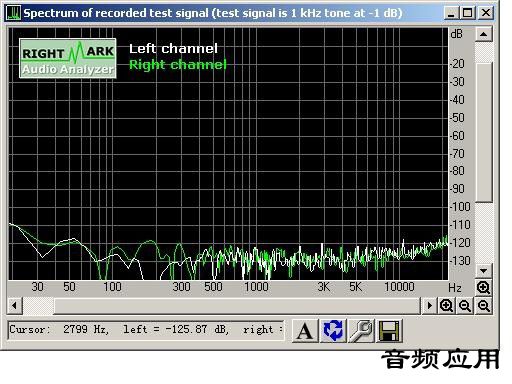
Task: Click the blue swap channels refresh icon
Action: tap(333, 331)
